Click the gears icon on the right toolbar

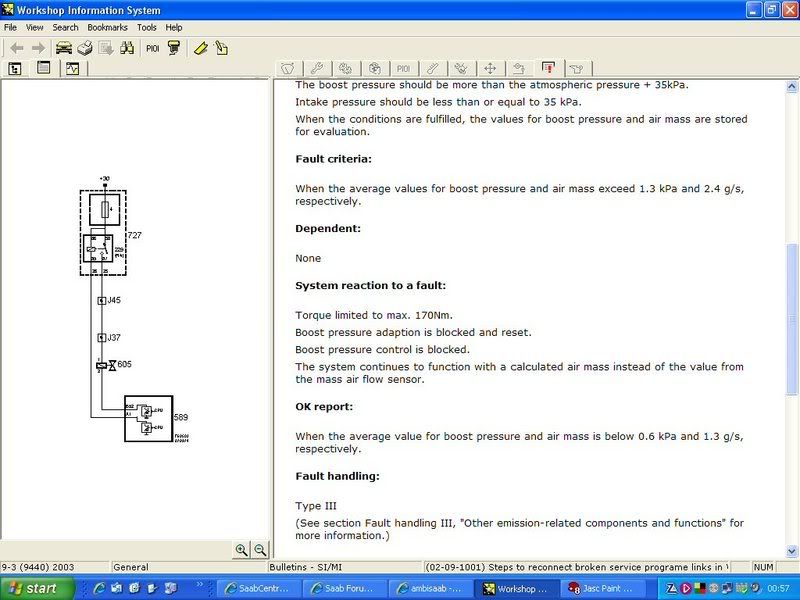tap(345, 67)
